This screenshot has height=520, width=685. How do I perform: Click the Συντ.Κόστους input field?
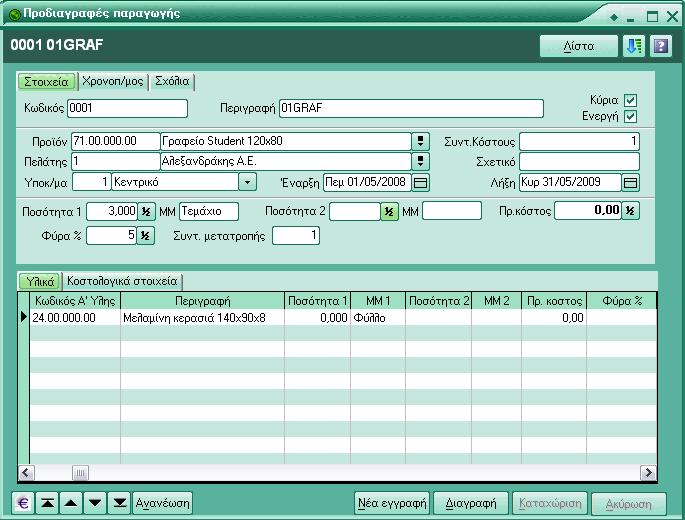click(579, 141)
